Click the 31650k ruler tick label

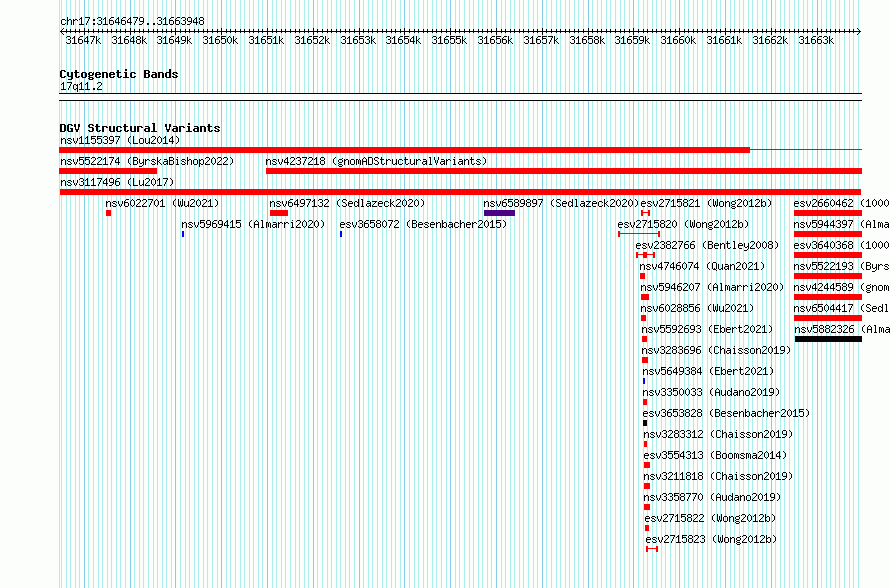point(220,40)
